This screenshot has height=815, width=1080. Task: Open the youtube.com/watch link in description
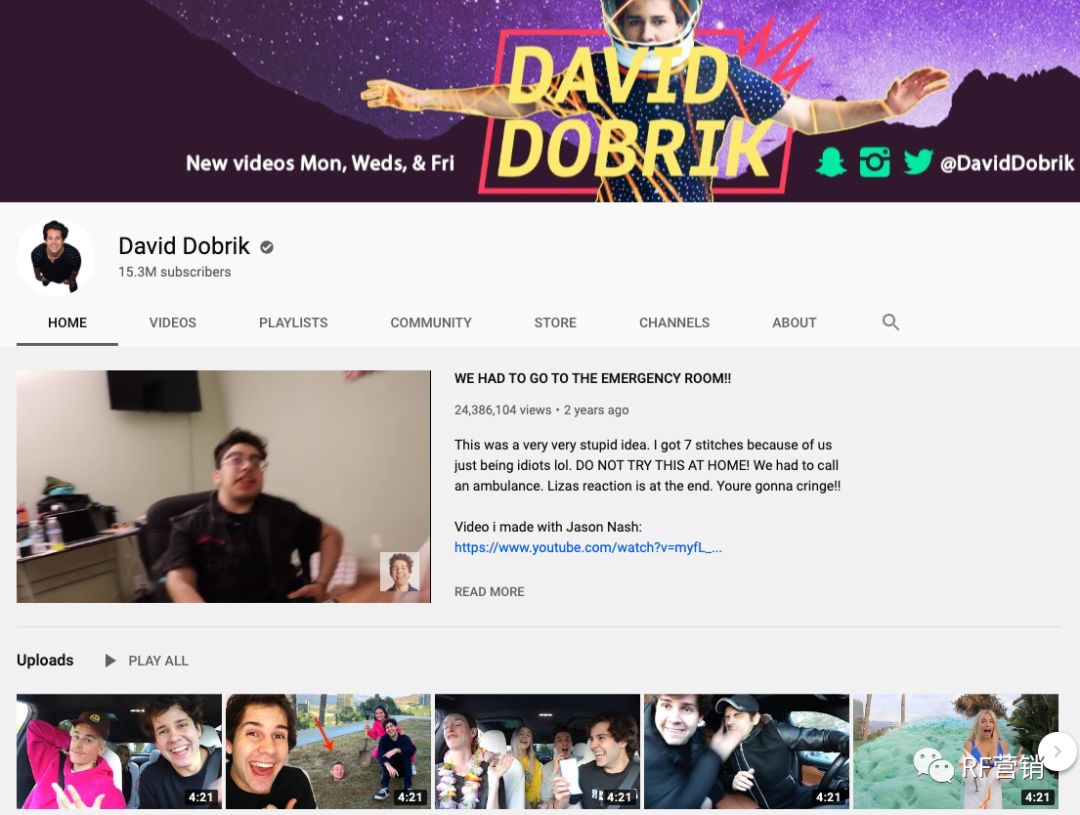pos(588,548)
